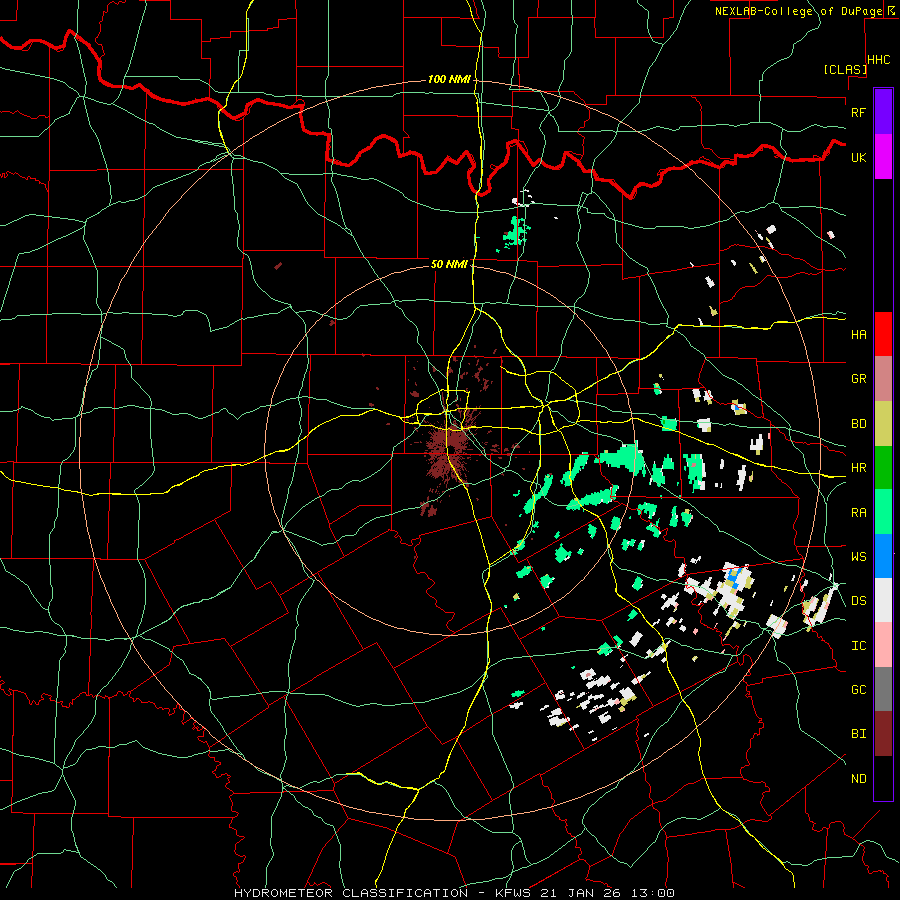
Task: Click the '[CLAS]' units label
Action: (x=845, y=69)
